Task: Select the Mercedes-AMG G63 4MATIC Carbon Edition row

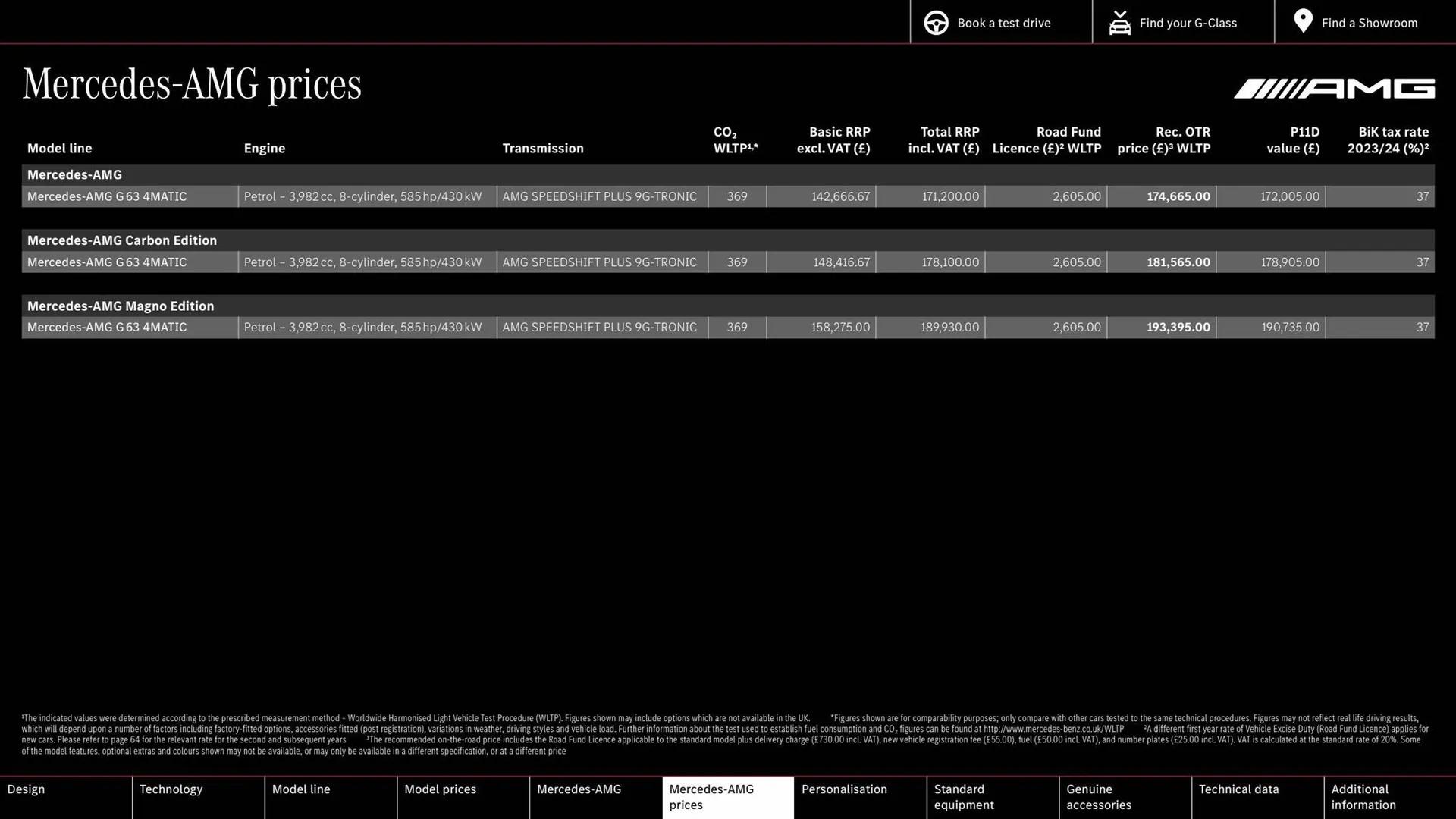Action: click(728, 262)
